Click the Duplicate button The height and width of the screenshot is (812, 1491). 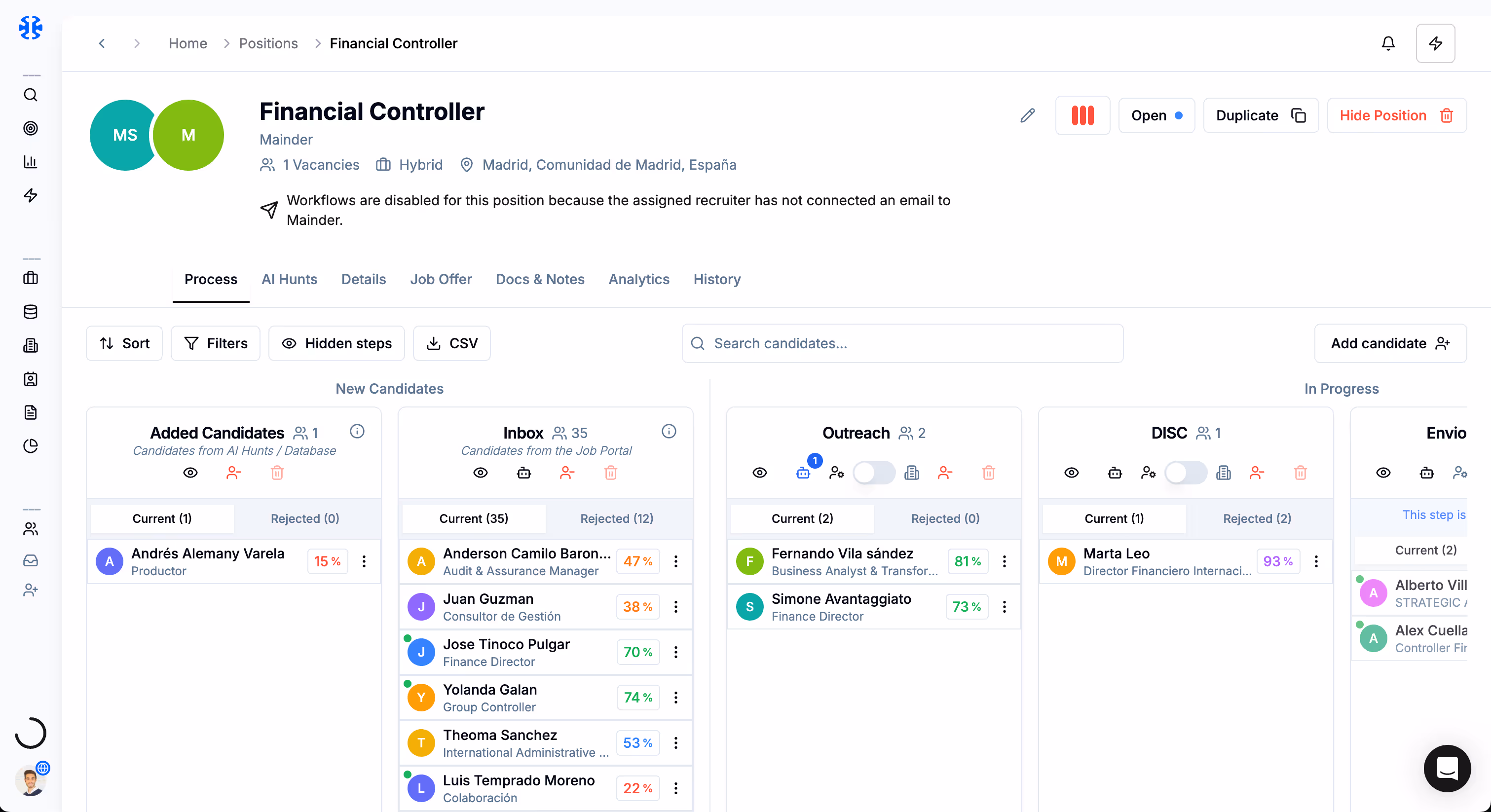coord(1260,116)
